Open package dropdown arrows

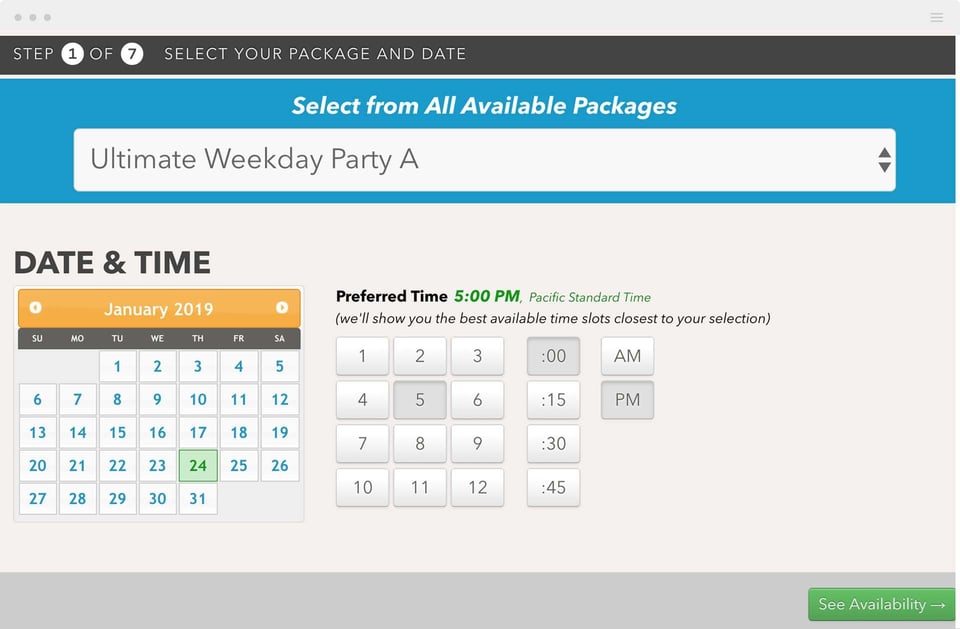click(884, 160)
